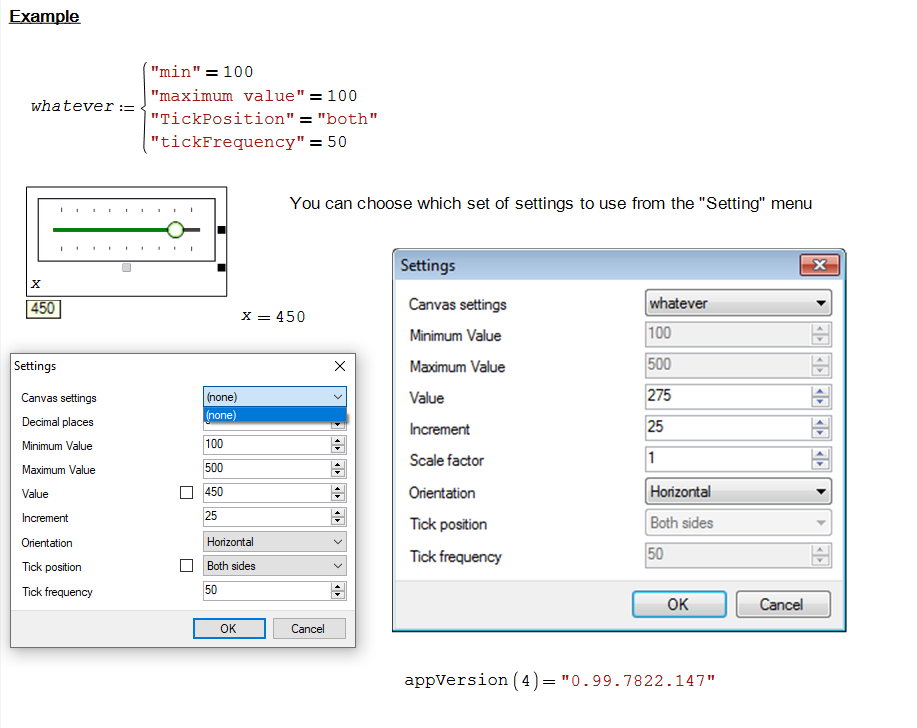Open the Horizontal Orientation dropdown in large dialog
This screenshot has width=917, height=728.
pos(738,492)
